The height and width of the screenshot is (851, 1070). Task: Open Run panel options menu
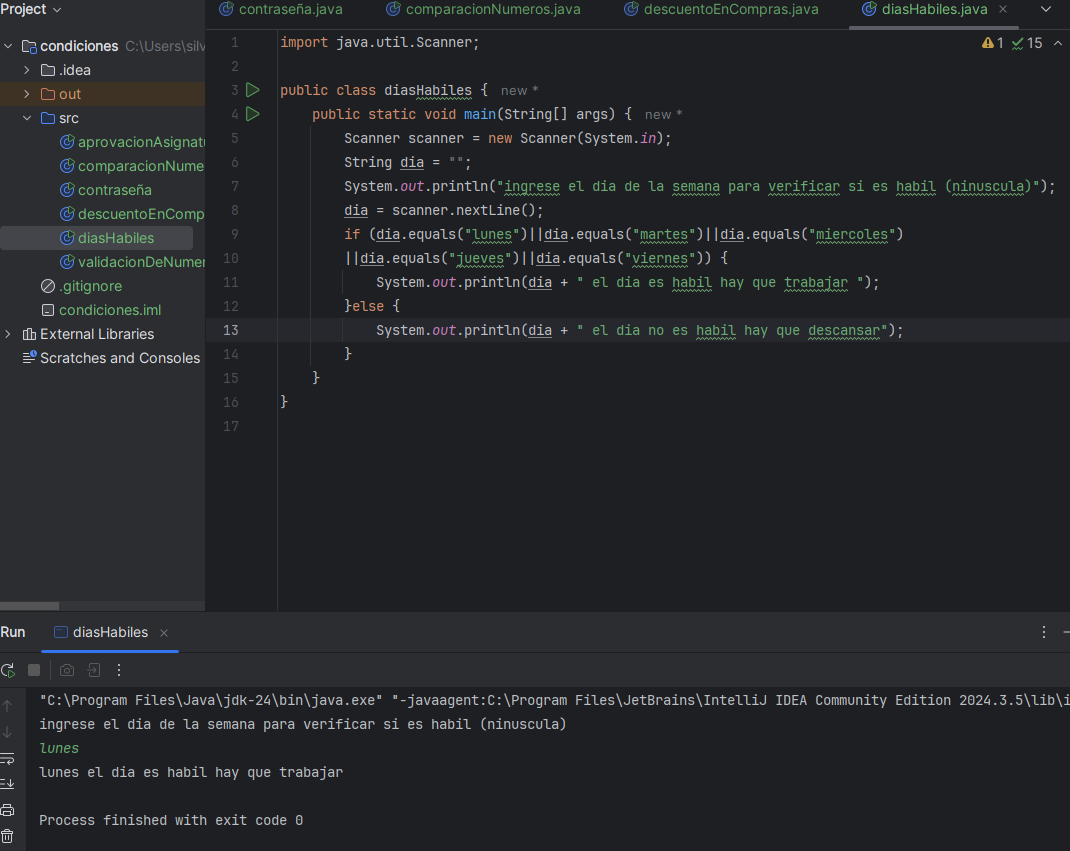pyautogui.click(x=1043, y=632)
